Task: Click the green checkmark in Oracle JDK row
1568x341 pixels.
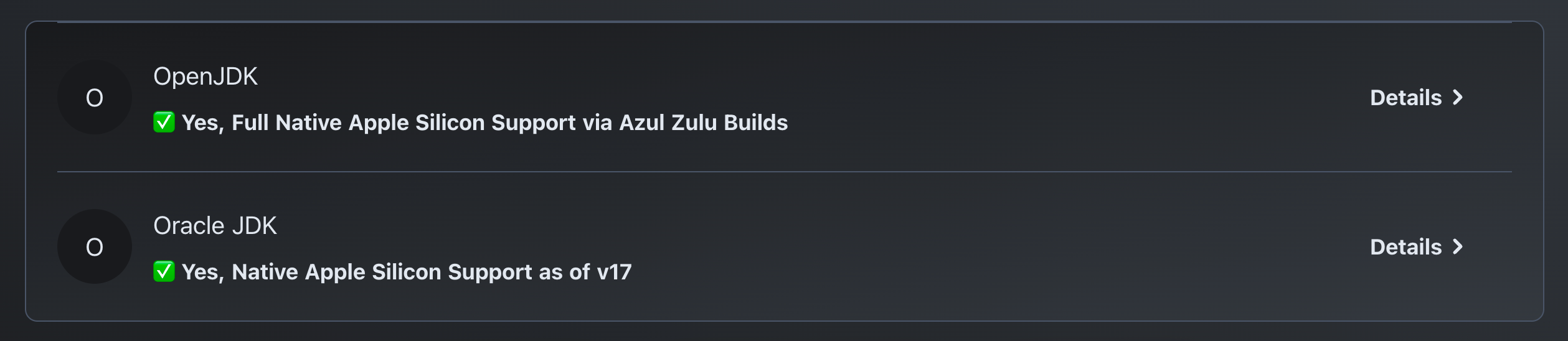Action: (164, 271)
